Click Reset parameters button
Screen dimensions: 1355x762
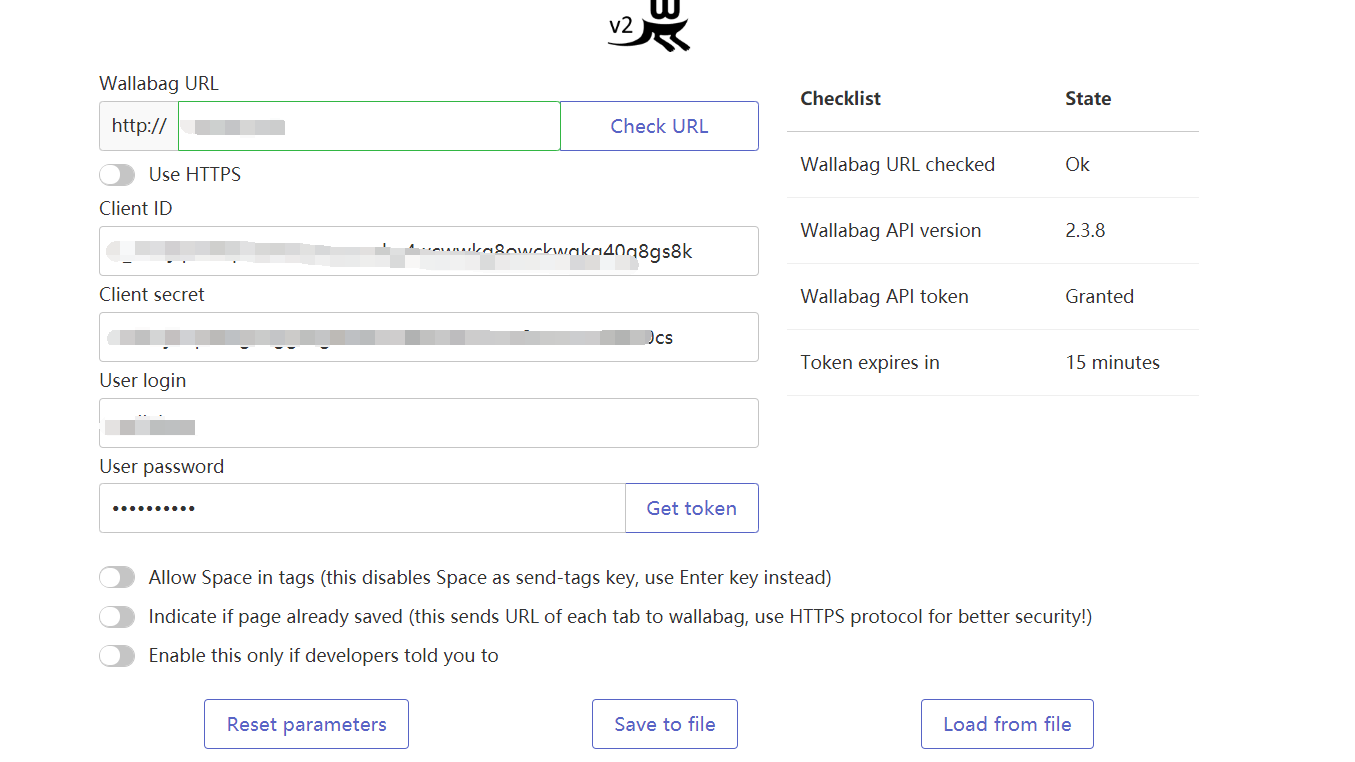(x=306, y=724)
